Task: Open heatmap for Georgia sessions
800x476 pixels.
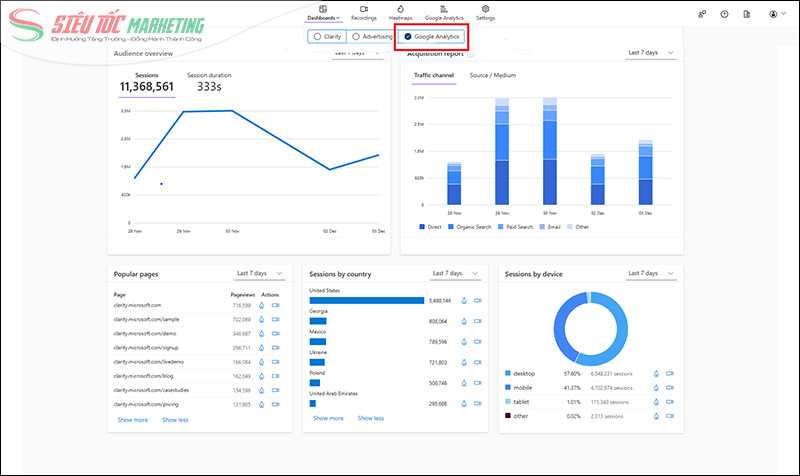Action: click(464, 321)
